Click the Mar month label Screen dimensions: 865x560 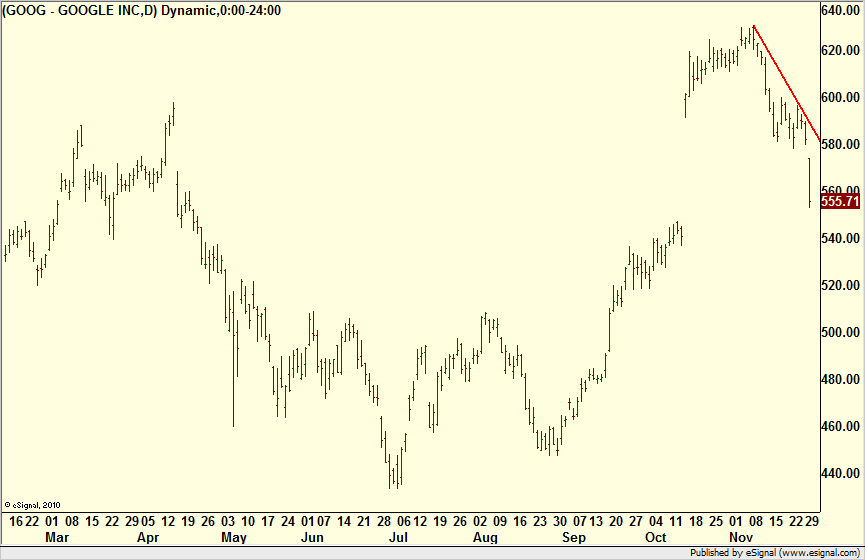pyautogui.click(x=57, y=537)
